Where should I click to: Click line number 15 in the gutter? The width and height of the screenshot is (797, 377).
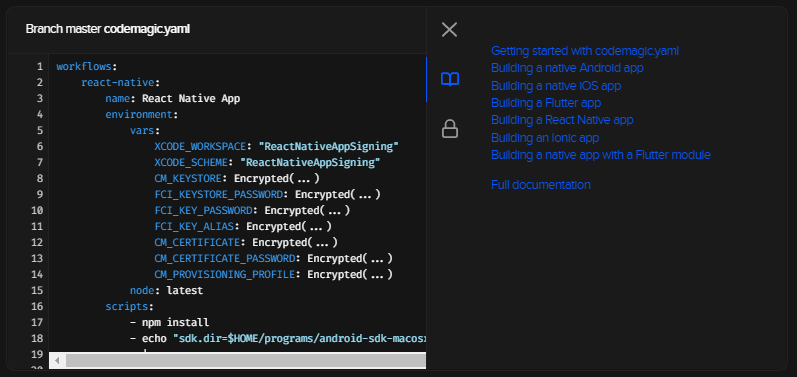(37, 291)
